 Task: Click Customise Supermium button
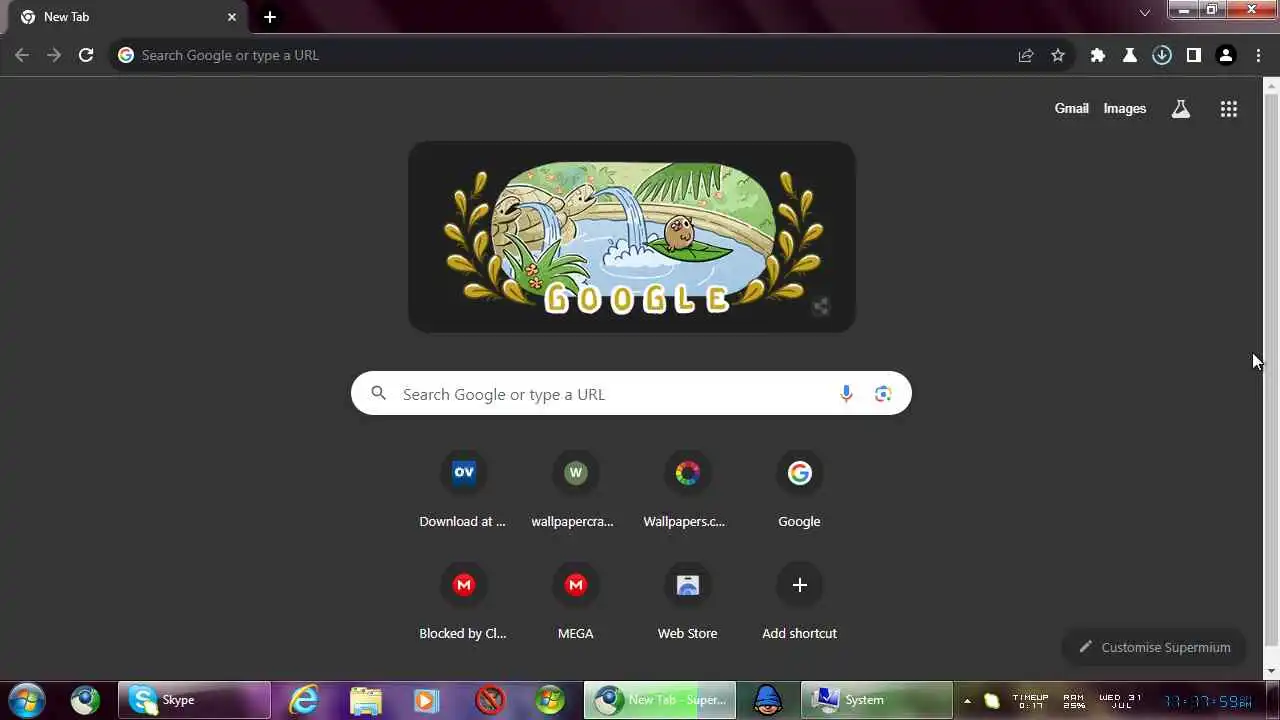pos(1154,647)
